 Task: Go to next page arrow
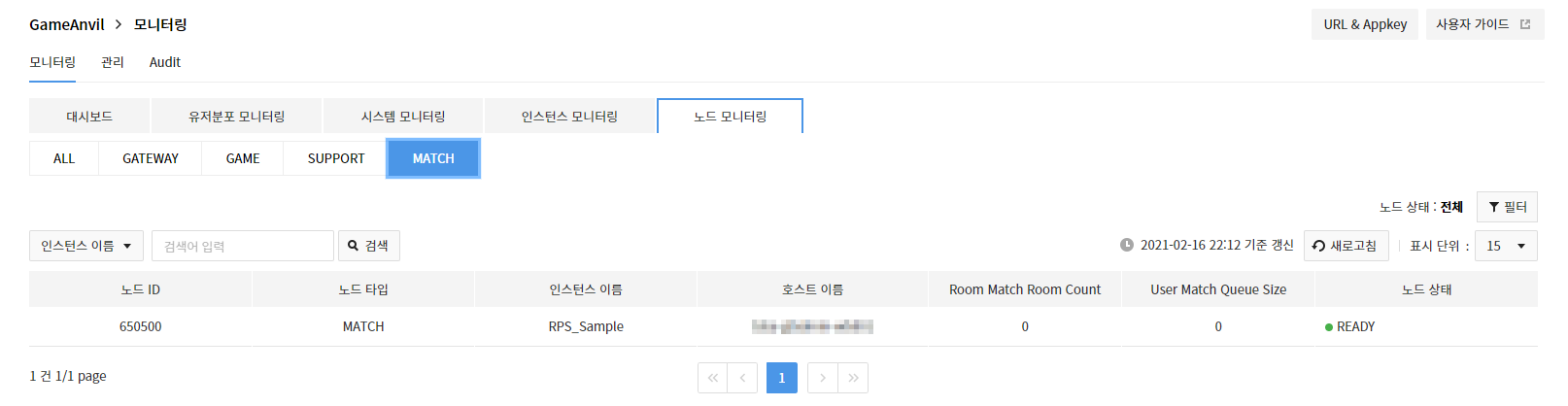[x=822, y=378]
